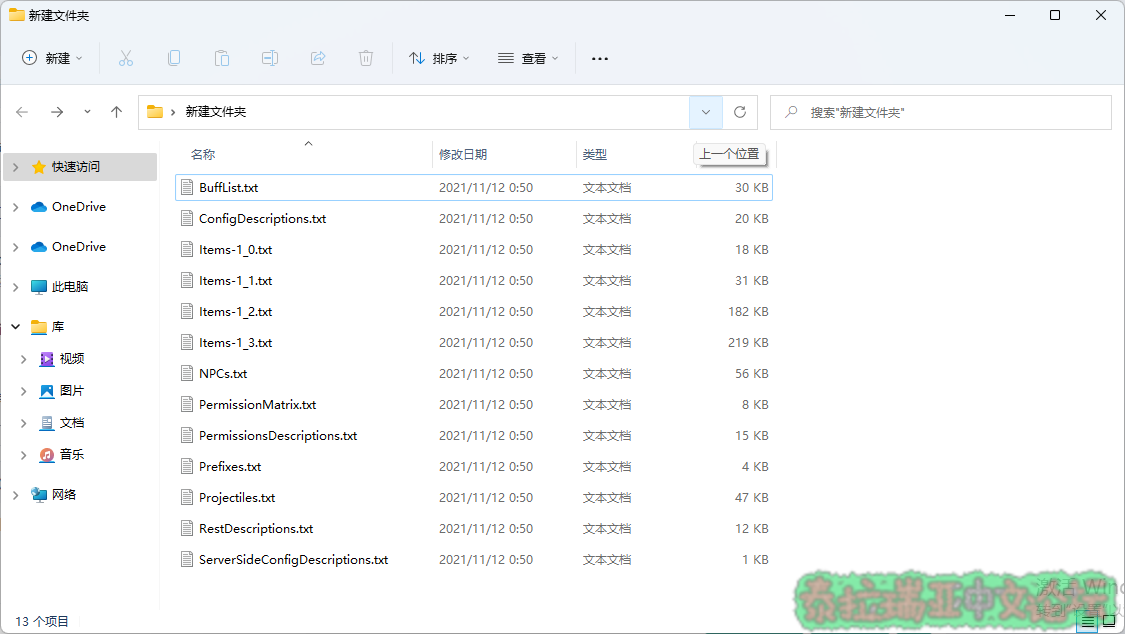Viewport: 1125px width, 634px height.
Task: Open the 查看 (View) dropdown
Action: click(528, 58)
